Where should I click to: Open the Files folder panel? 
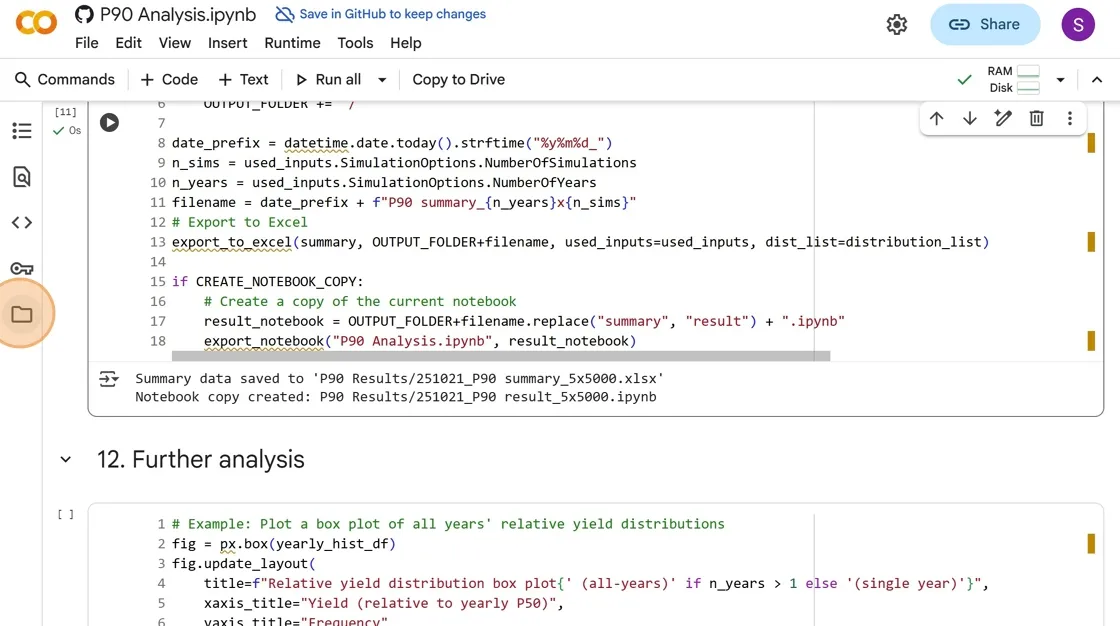pyautogui.click(x=21, y=314)
